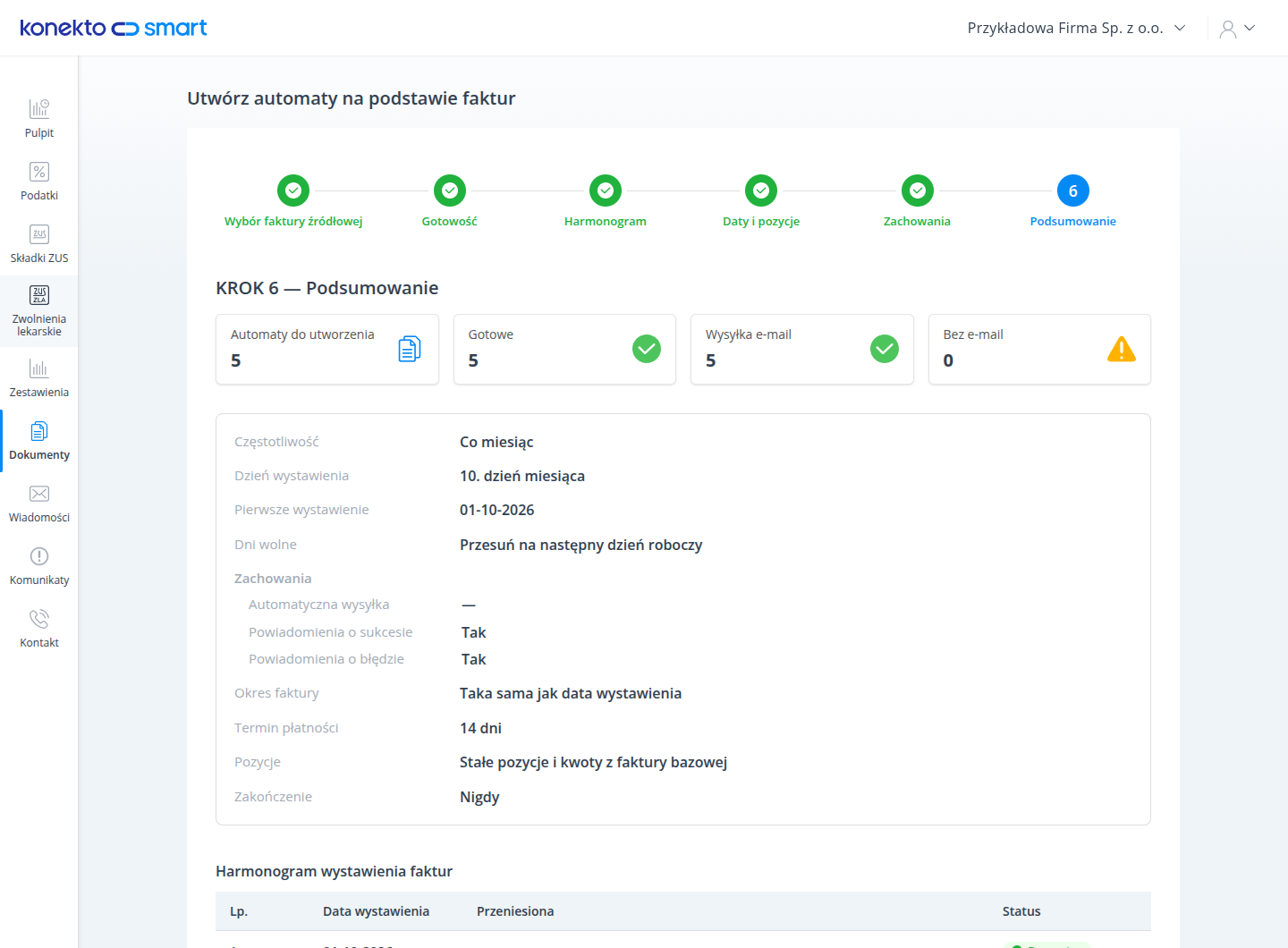Return to the Harmonogram step circle
Screen dimensions: 1288x948
pos(606,190)
